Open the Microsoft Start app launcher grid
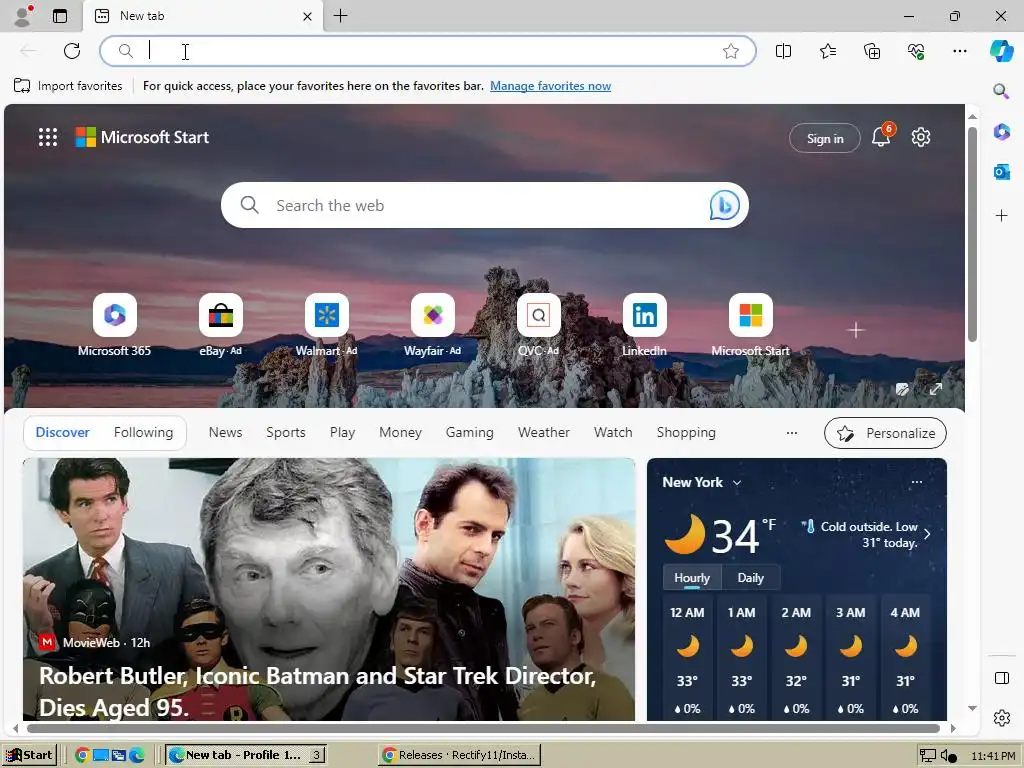1024x768 pixels. (x=48, y=137)
